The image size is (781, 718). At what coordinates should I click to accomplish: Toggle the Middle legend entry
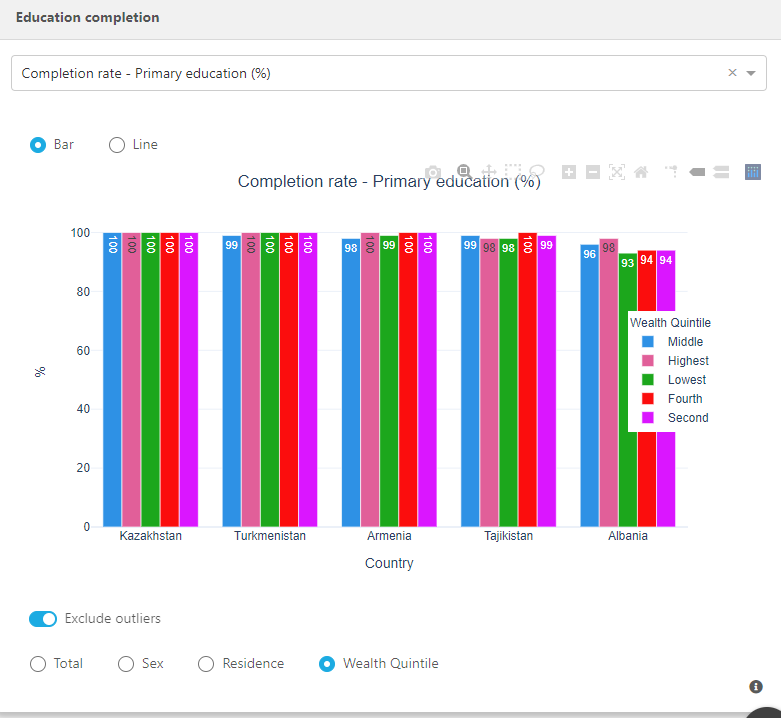[x=671, y=342]
